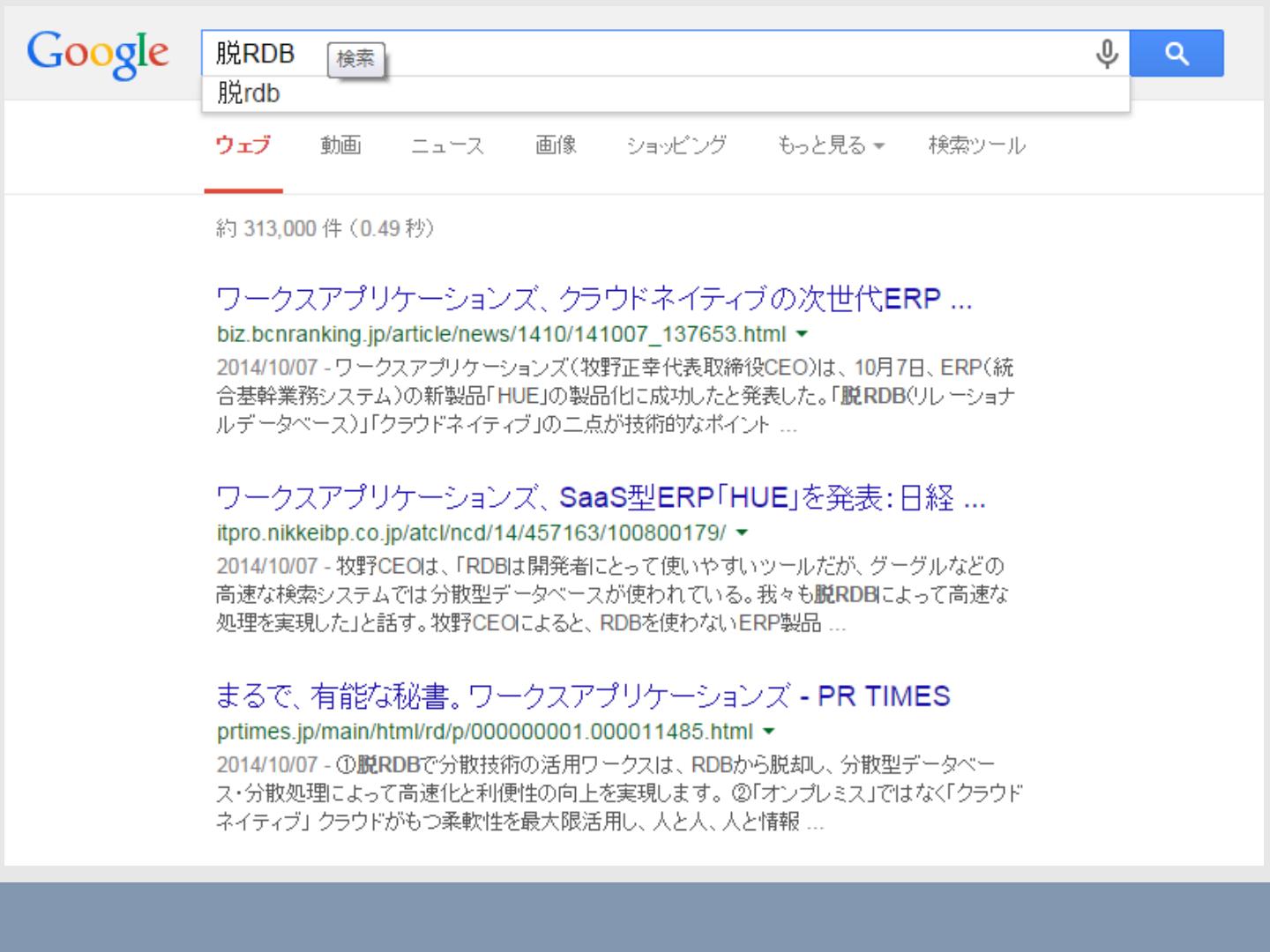Expand the arrow next to itpro.nikkeibp.co.jp URL

pyautogui.click(x=742, y=532)
